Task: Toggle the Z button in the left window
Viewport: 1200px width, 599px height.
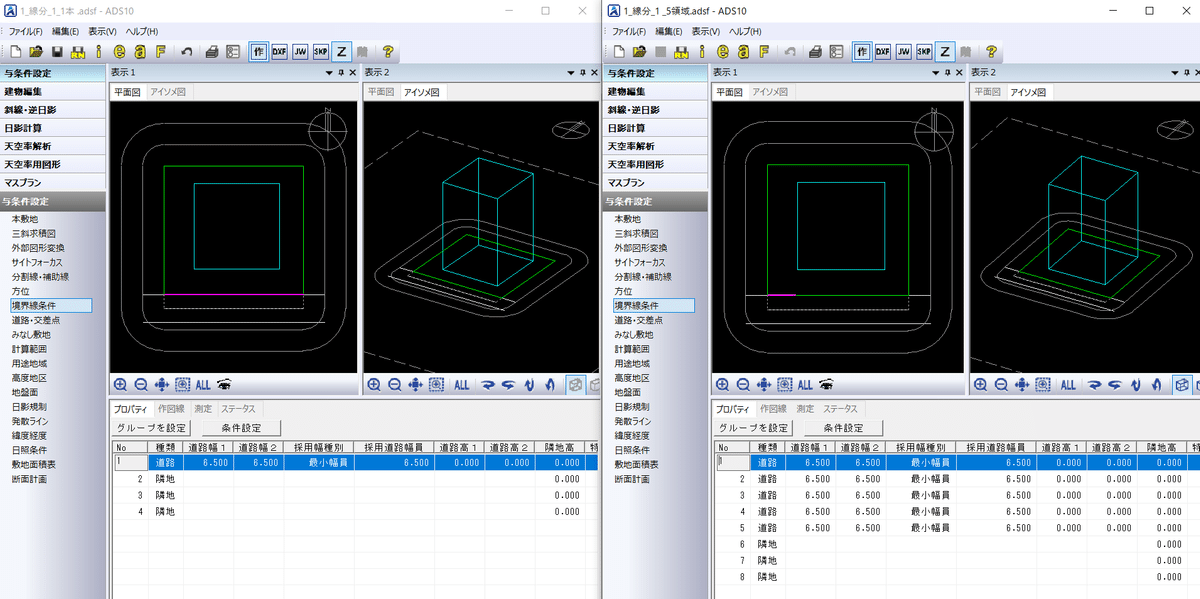Action: [342, 51]
